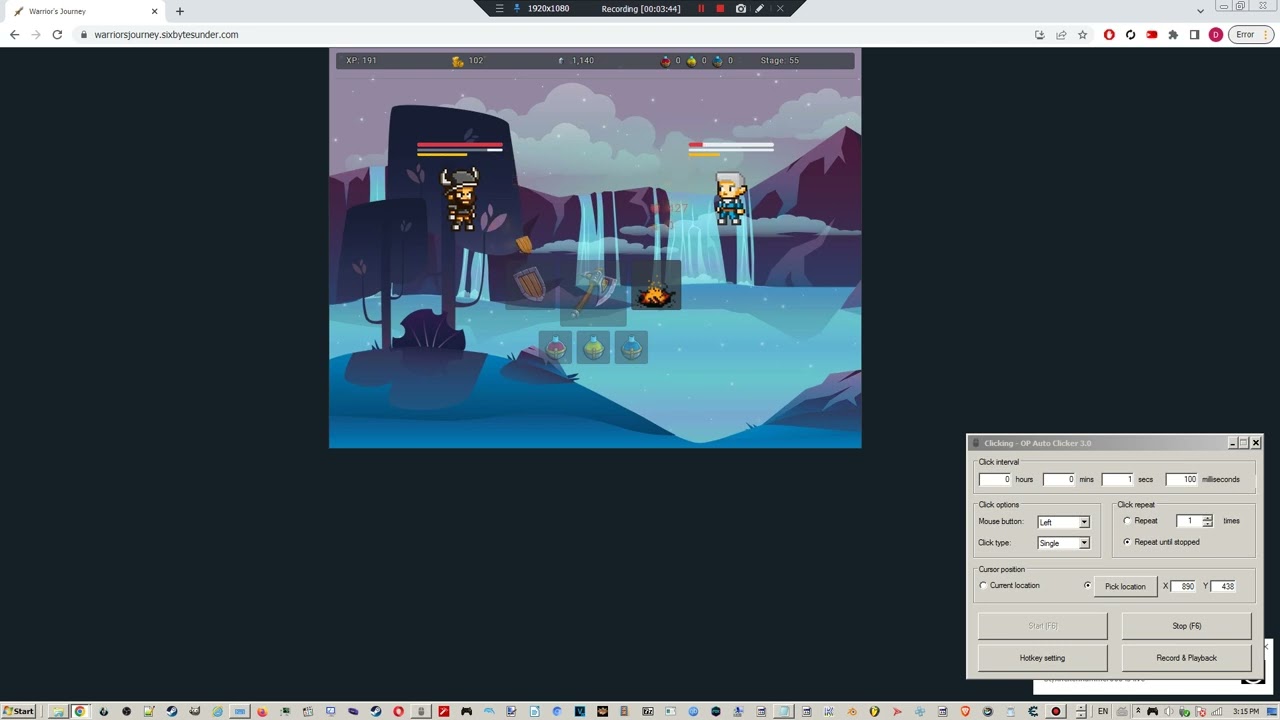Click the 3:15 PM system clock
1280x720 pixels.
[1246, 711]
